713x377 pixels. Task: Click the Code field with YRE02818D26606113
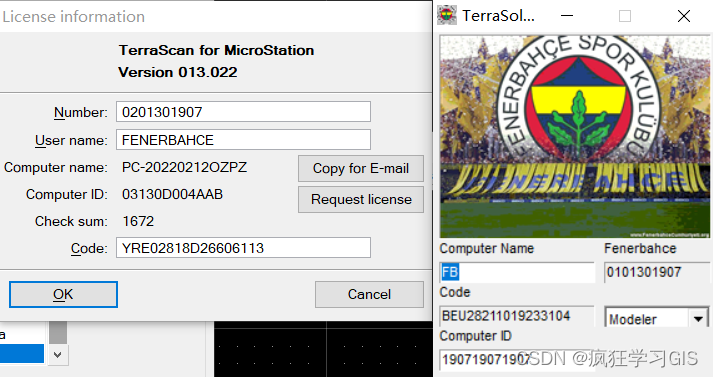[x=243, y=248]
